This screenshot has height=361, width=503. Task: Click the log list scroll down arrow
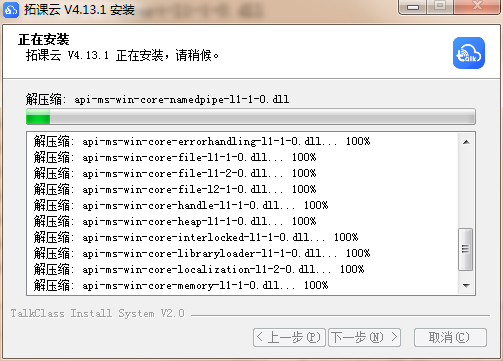pos(466,285)
